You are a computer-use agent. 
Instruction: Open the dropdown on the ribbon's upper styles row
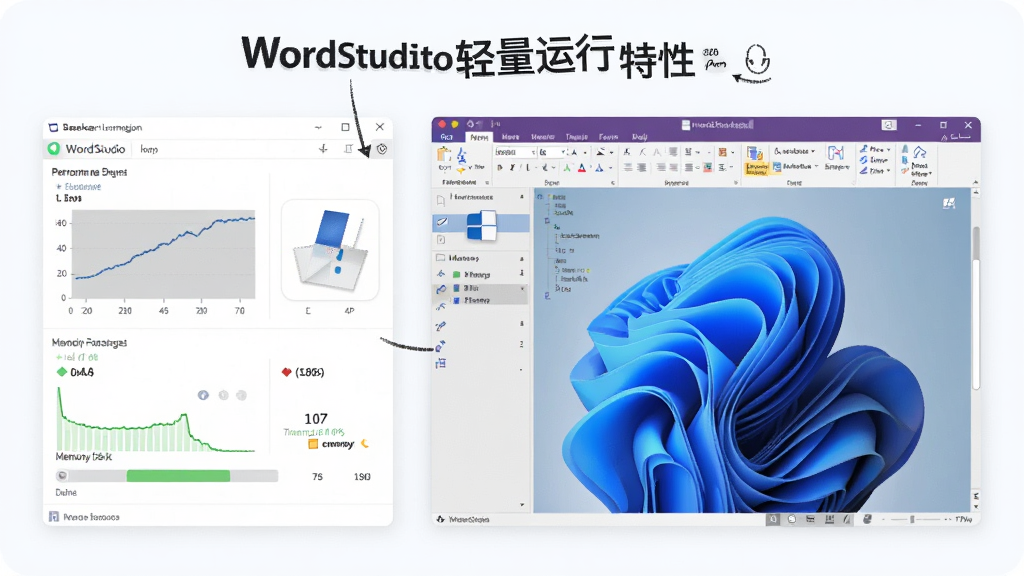813,152
